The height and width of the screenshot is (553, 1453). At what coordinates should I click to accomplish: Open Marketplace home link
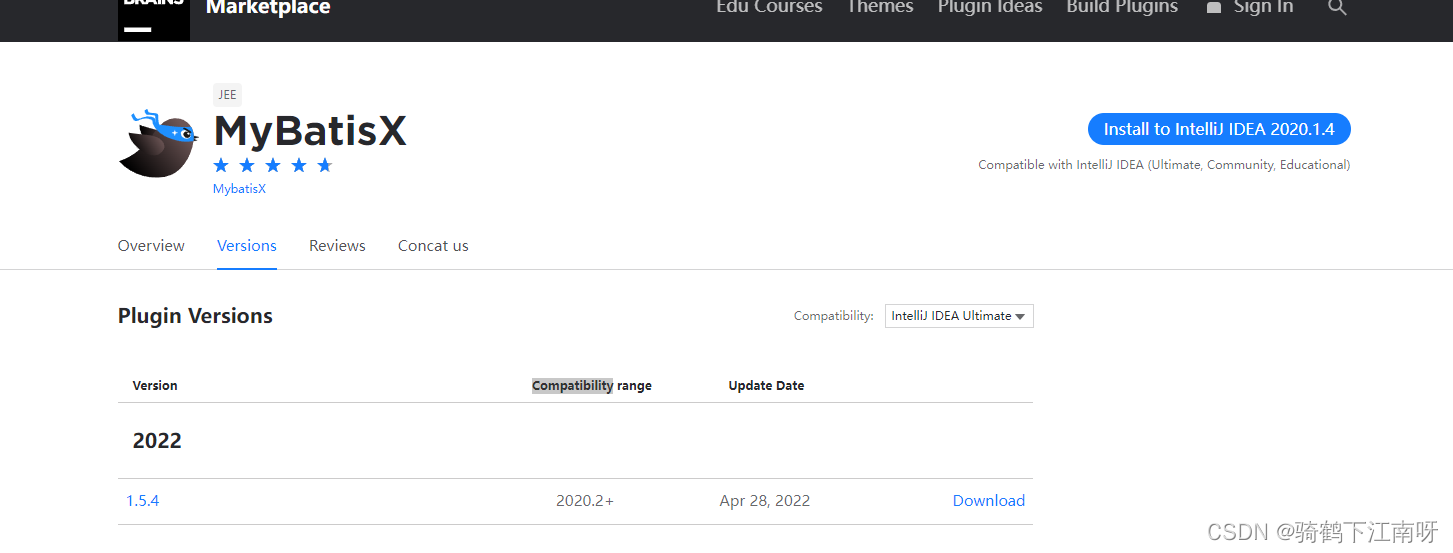pos(268,8)
